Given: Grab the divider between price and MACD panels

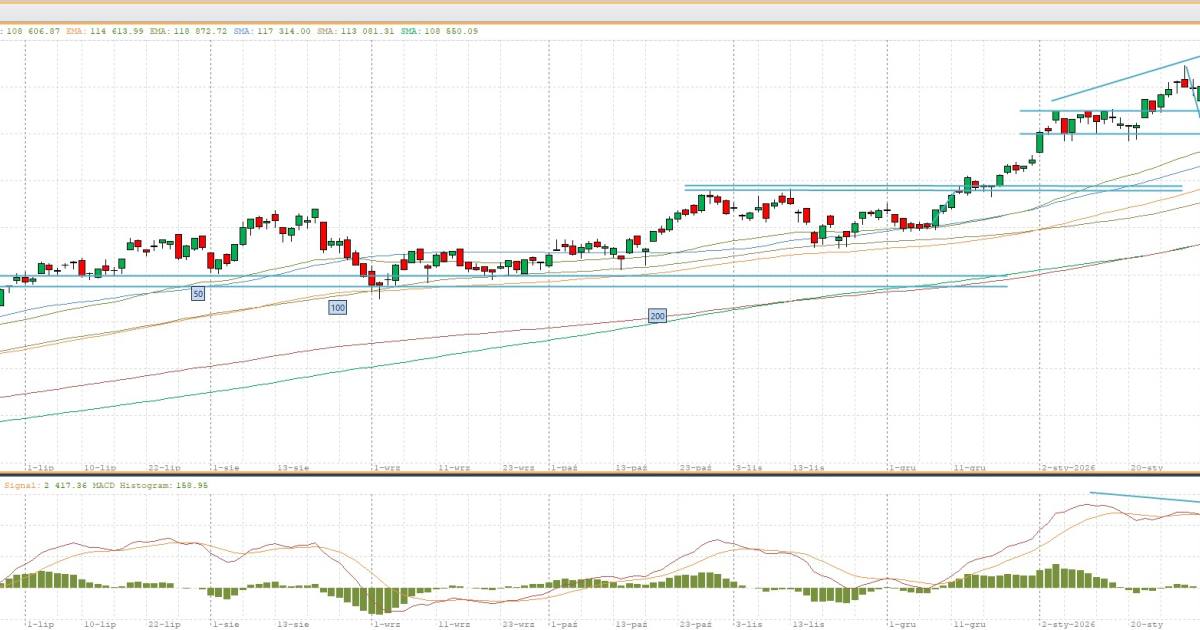Looking at the screenshot, I should [x=600, y=475].
